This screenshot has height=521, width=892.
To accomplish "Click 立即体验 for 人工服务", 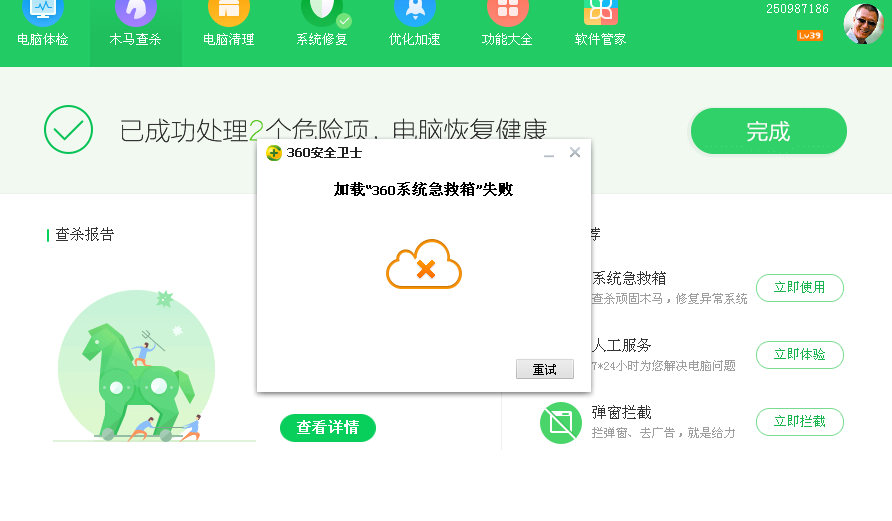I will pyautogui.click(x=799, y=354).
